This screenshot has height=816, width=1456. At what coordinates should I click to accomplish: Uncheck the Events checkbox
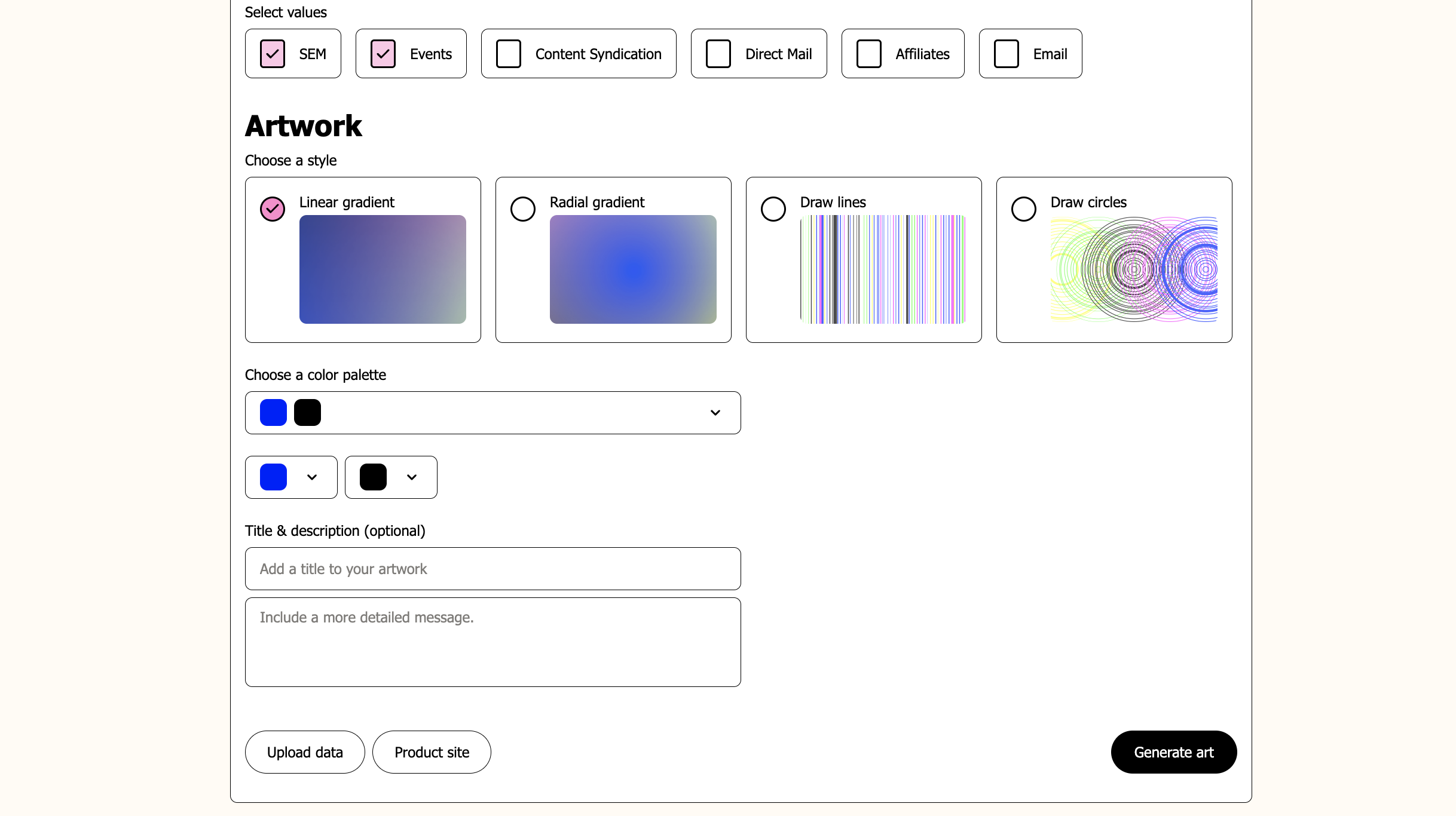[x=383, y=54]
